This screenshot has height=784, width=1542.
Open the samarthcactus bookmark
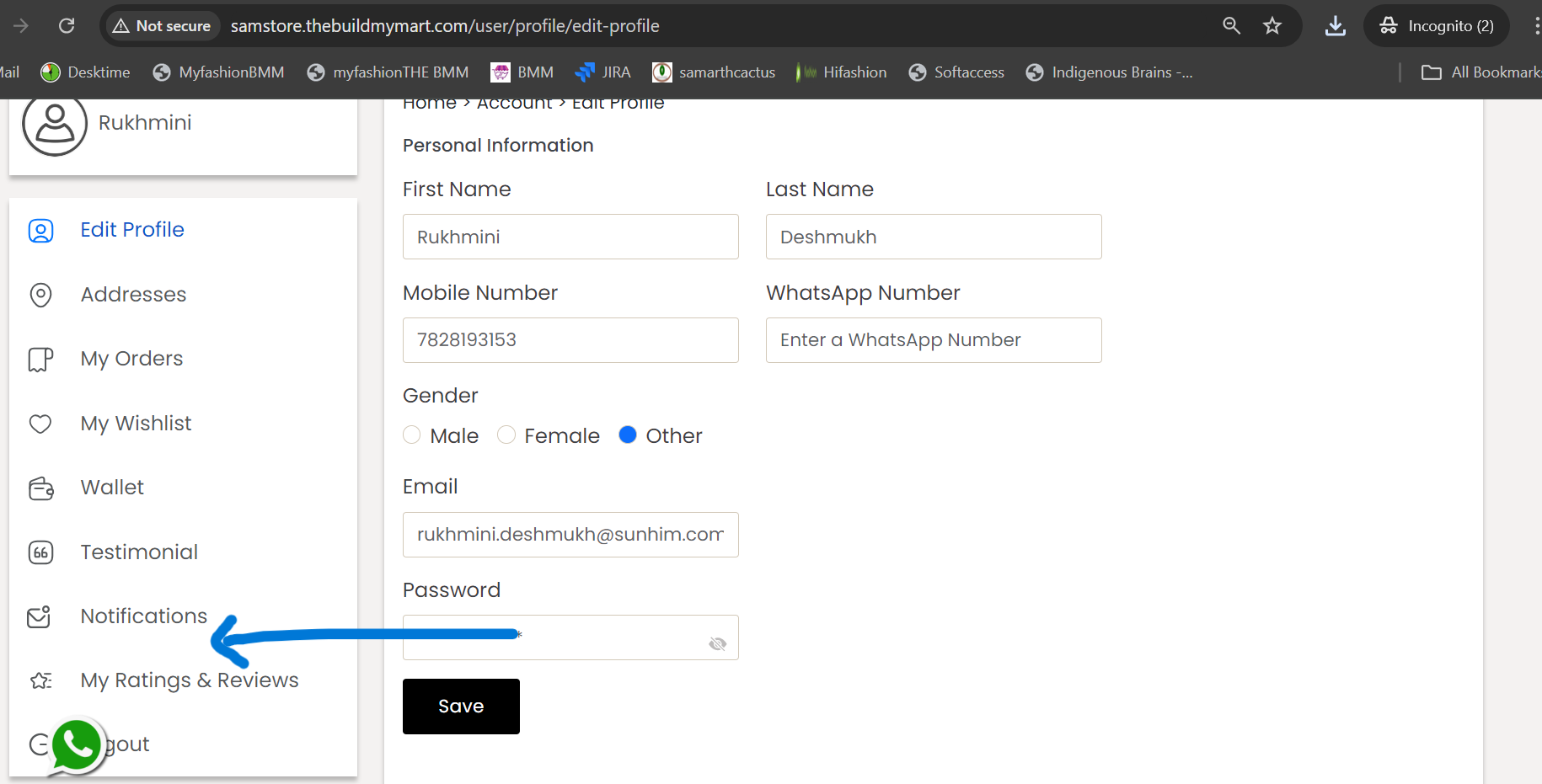[714, 72]
